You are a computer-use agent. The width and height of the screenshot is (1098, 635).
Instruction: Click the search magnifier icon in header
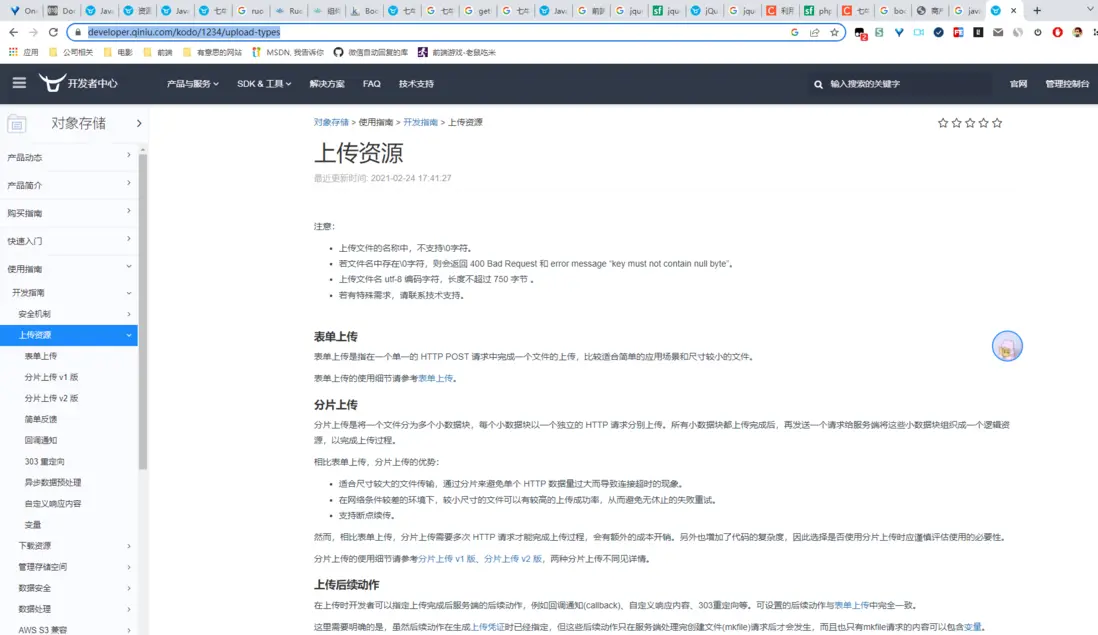click(818, 84)
